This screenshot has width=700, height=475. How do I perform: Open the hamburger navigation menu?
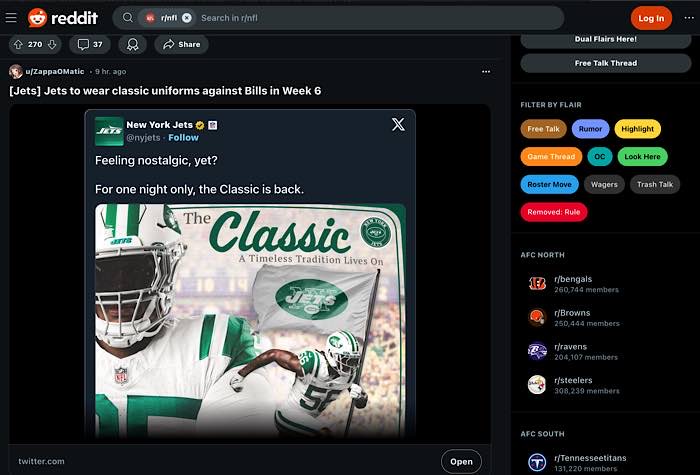(11, 18)
